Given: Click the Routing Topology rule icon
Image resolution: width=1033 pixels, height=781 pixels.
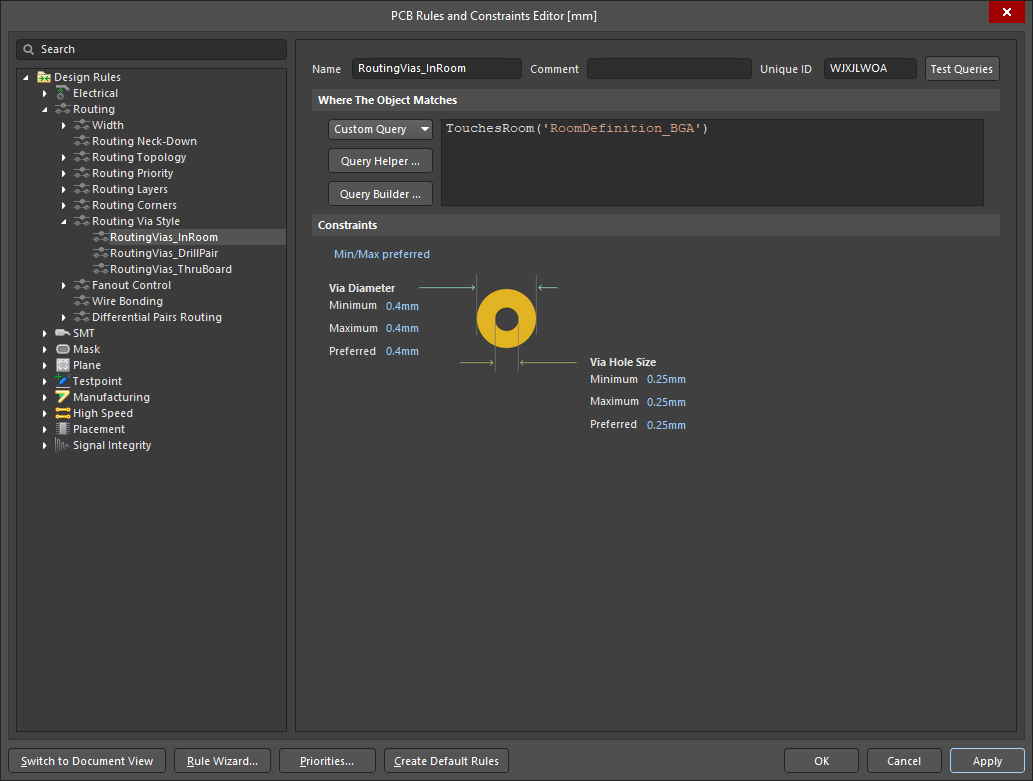Looking at the screenshot, I should coord(82,157).
